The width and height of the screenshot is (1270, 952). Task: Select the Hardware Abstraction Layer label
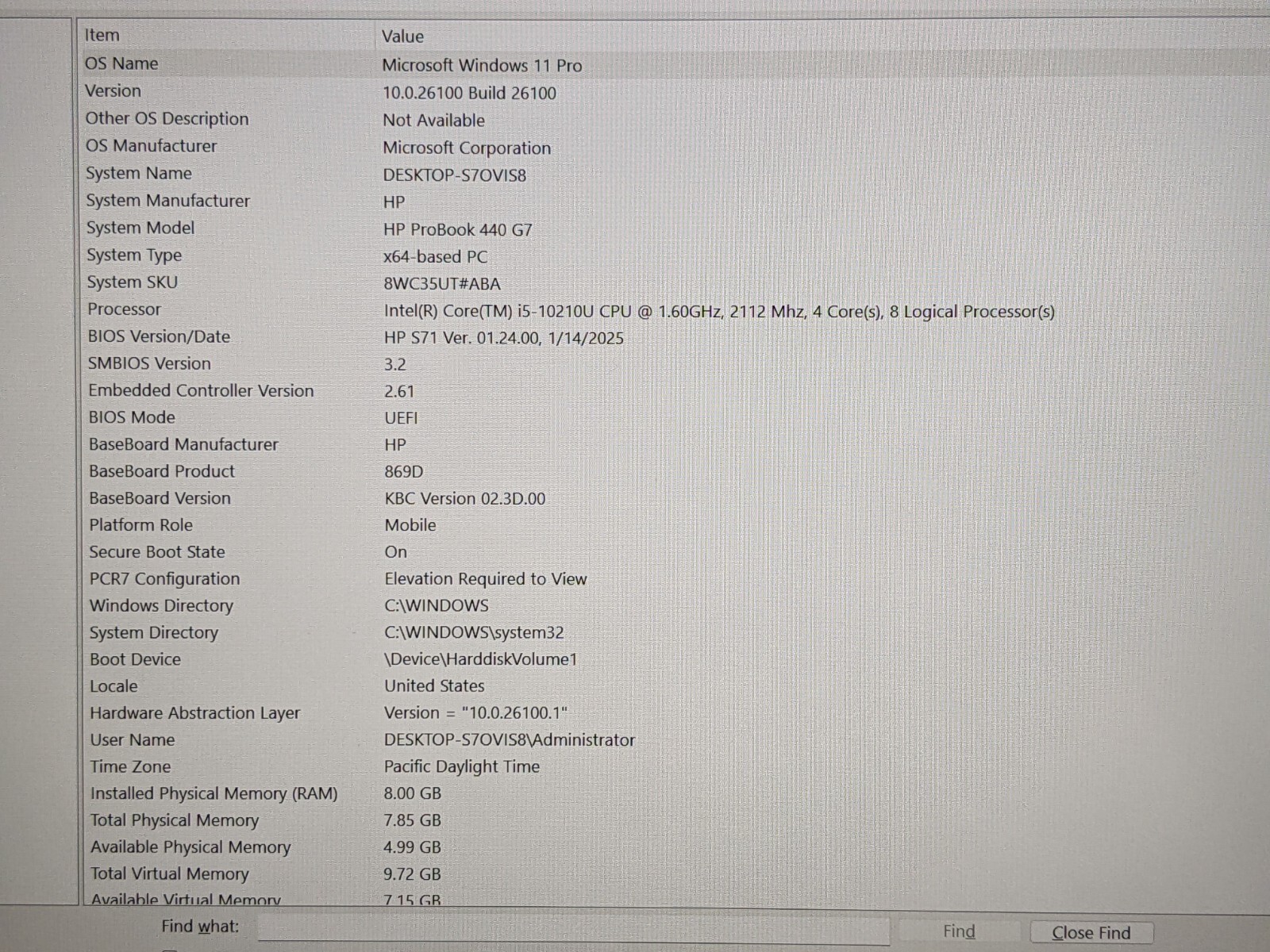194,713
